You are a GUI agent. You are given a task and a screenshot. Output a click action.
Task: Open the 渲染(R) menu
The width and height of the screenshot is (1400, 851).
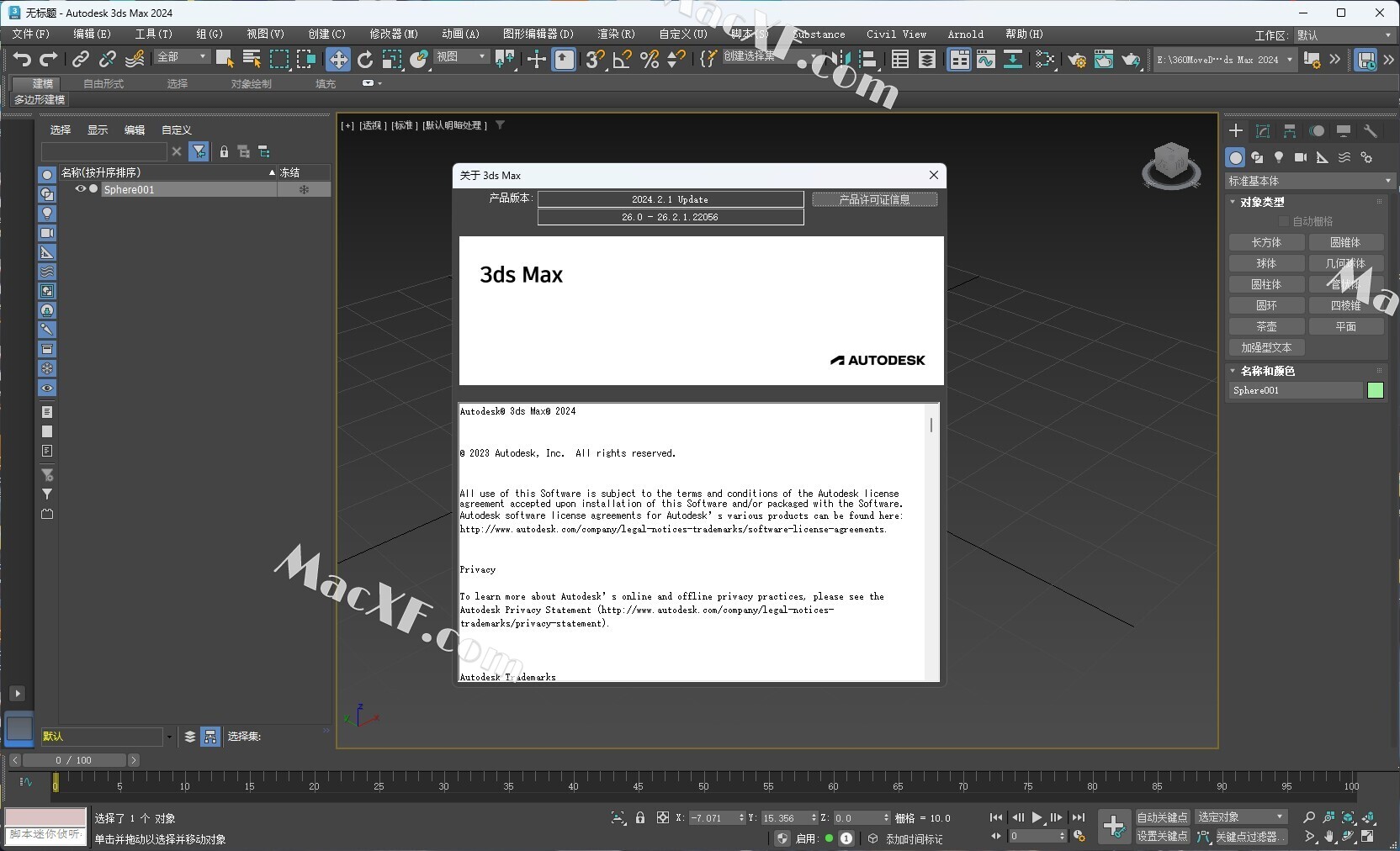point(616,34)
